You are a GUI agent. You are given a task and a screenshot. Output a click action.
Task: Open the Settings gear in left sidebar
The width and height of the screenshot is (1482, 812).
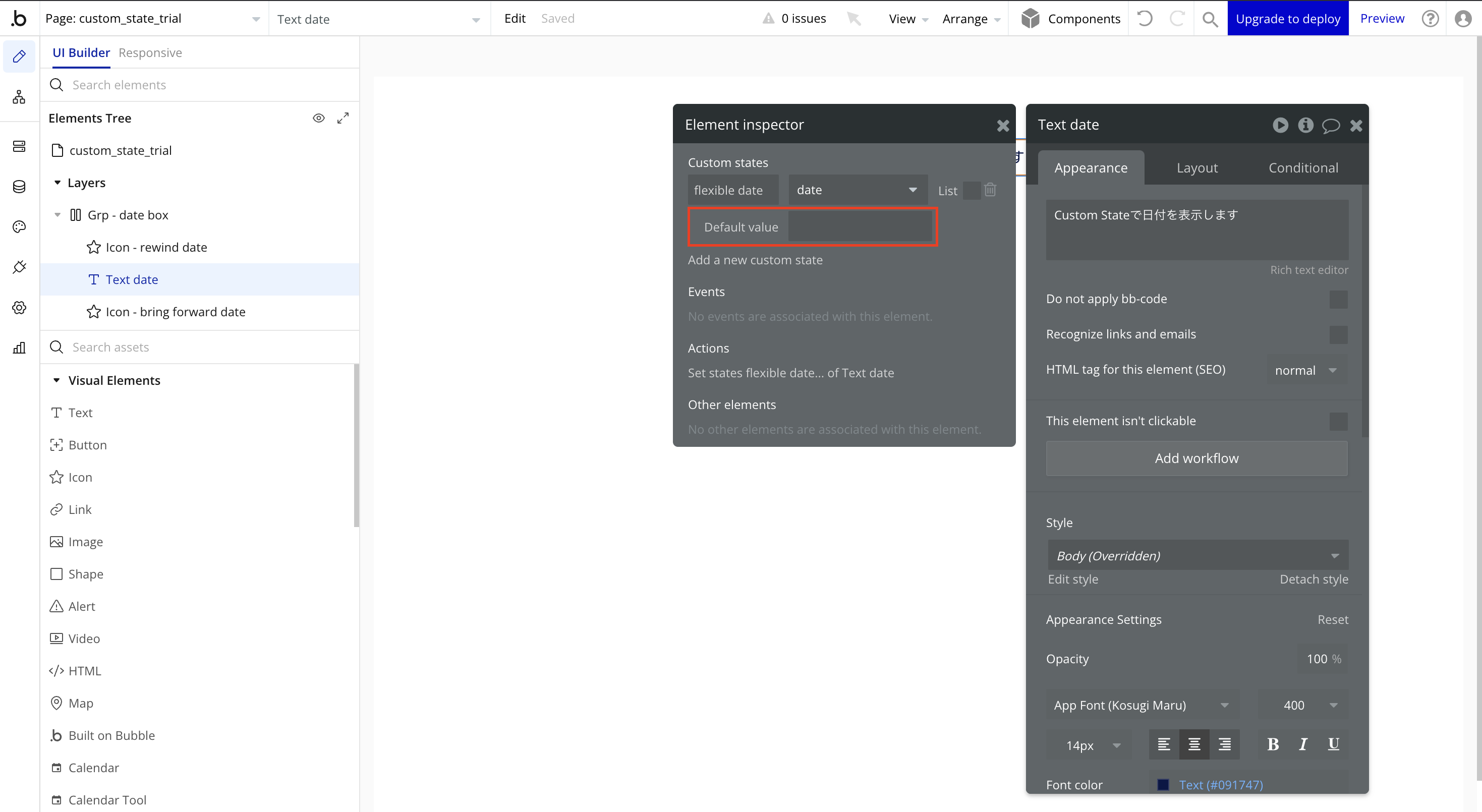(19, 307)
